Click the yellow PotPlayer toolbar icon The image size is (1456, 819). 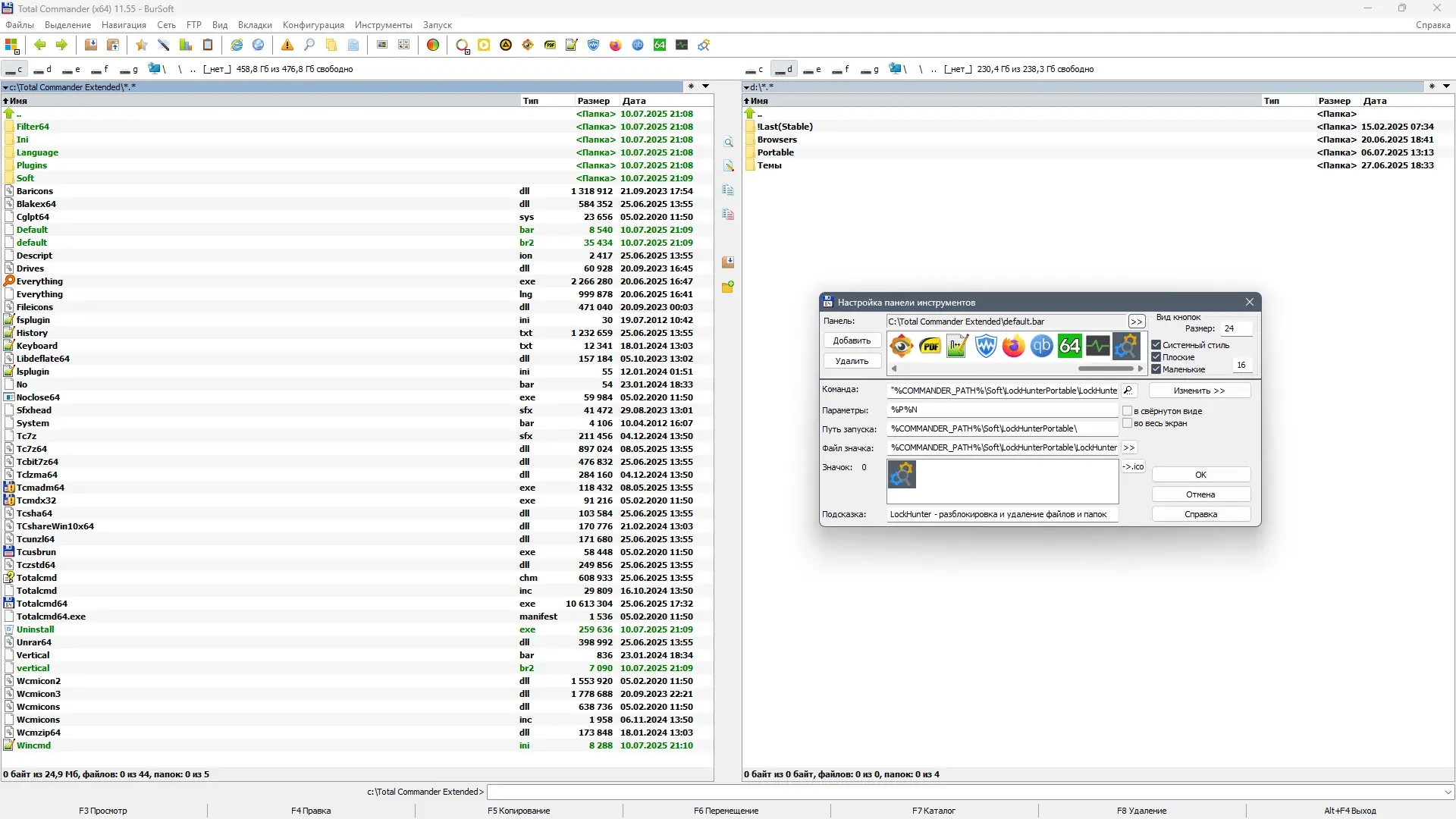click(x=484, y=45)
